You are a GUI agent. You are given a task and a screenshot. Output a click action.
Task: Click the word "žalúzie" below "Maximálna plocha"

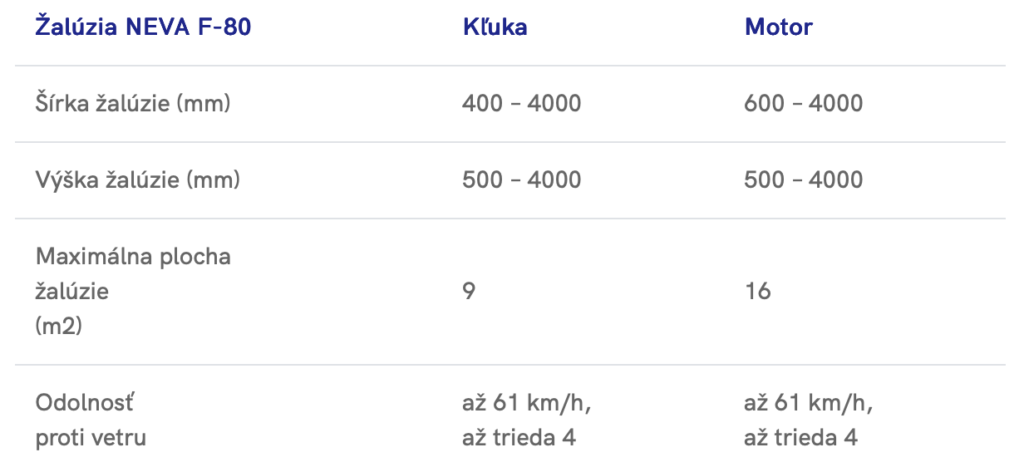[x=71, y=291]
